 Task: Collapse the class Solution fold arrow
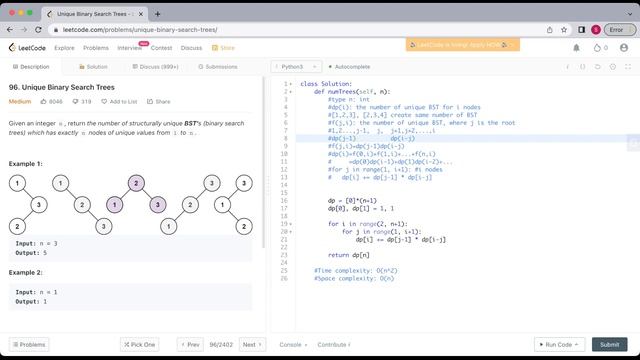click(291, 84)
